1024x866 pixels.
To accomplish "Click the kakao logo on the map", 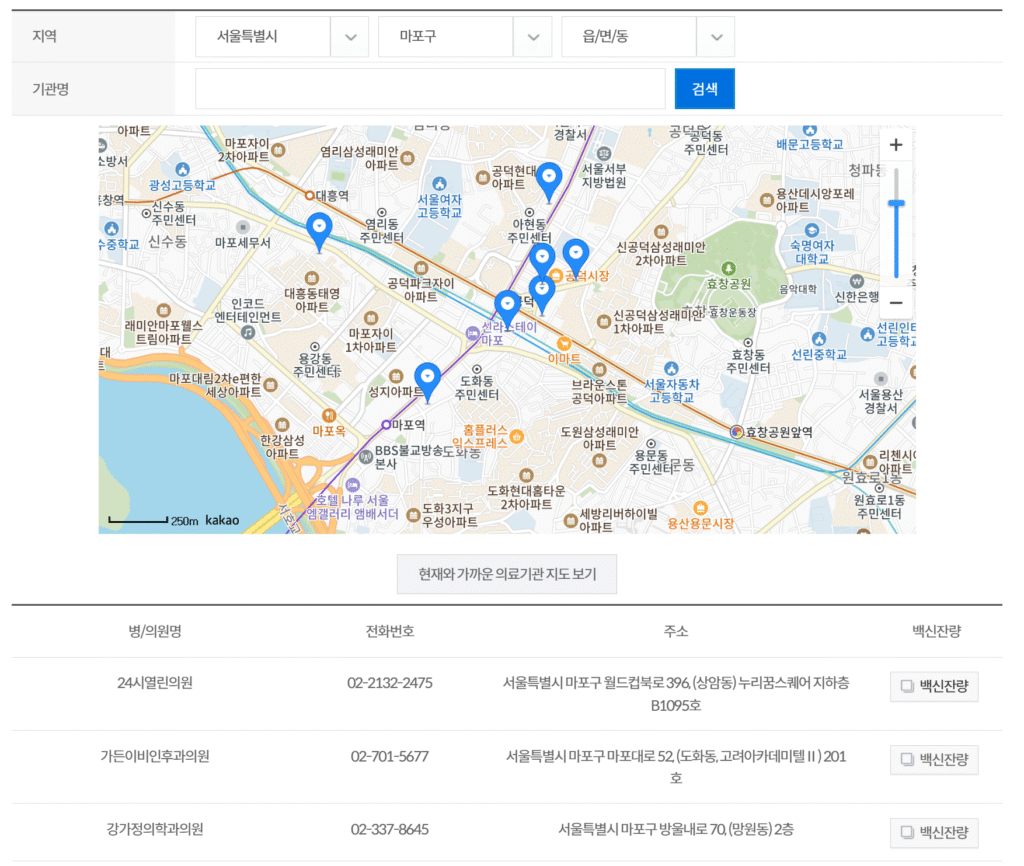I will point(222,520).
